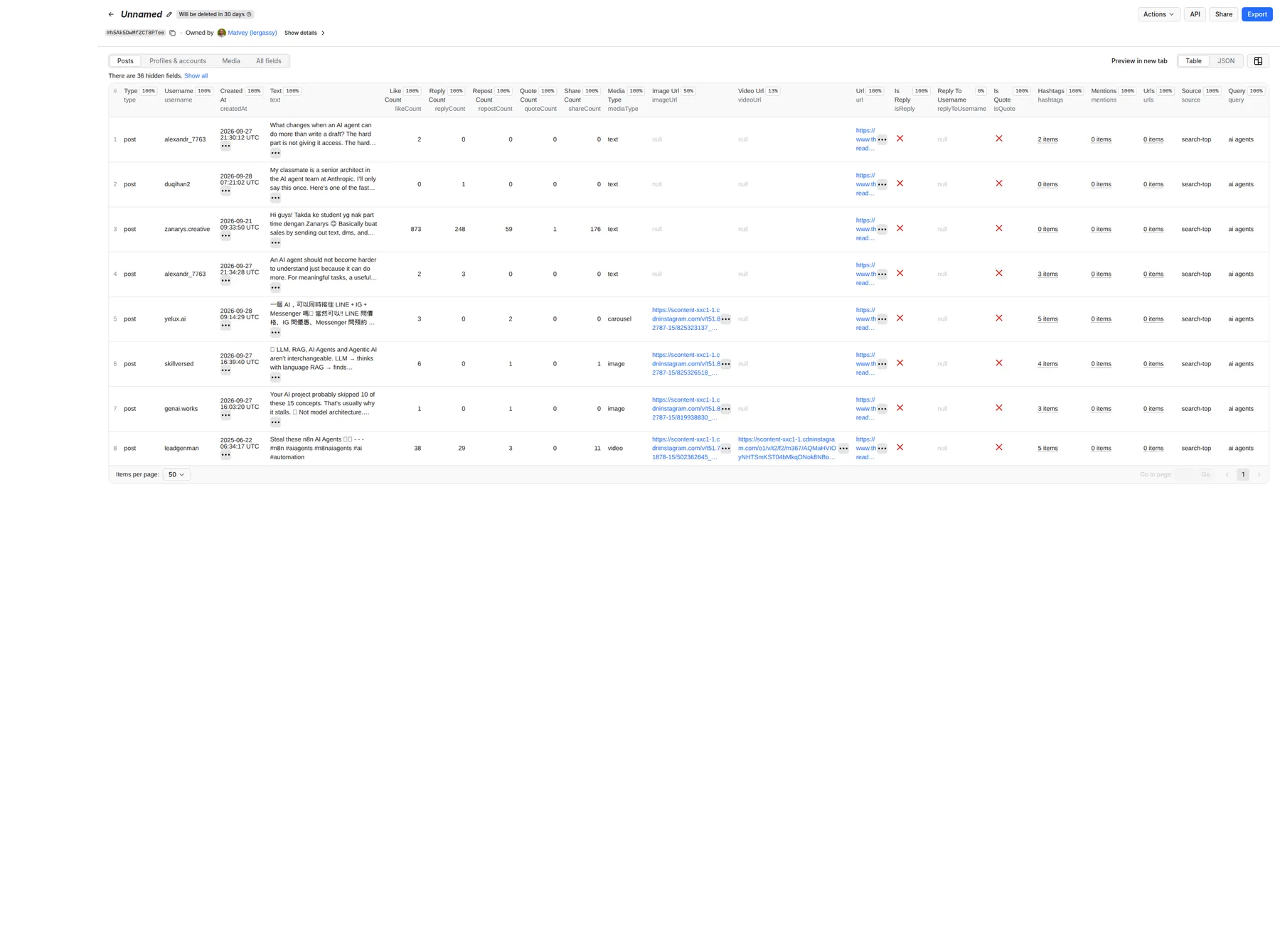This screenshot has width=1280, height=952.
Task: Copy the dataset ID with the copy icon
Action: tap(172, 33)
